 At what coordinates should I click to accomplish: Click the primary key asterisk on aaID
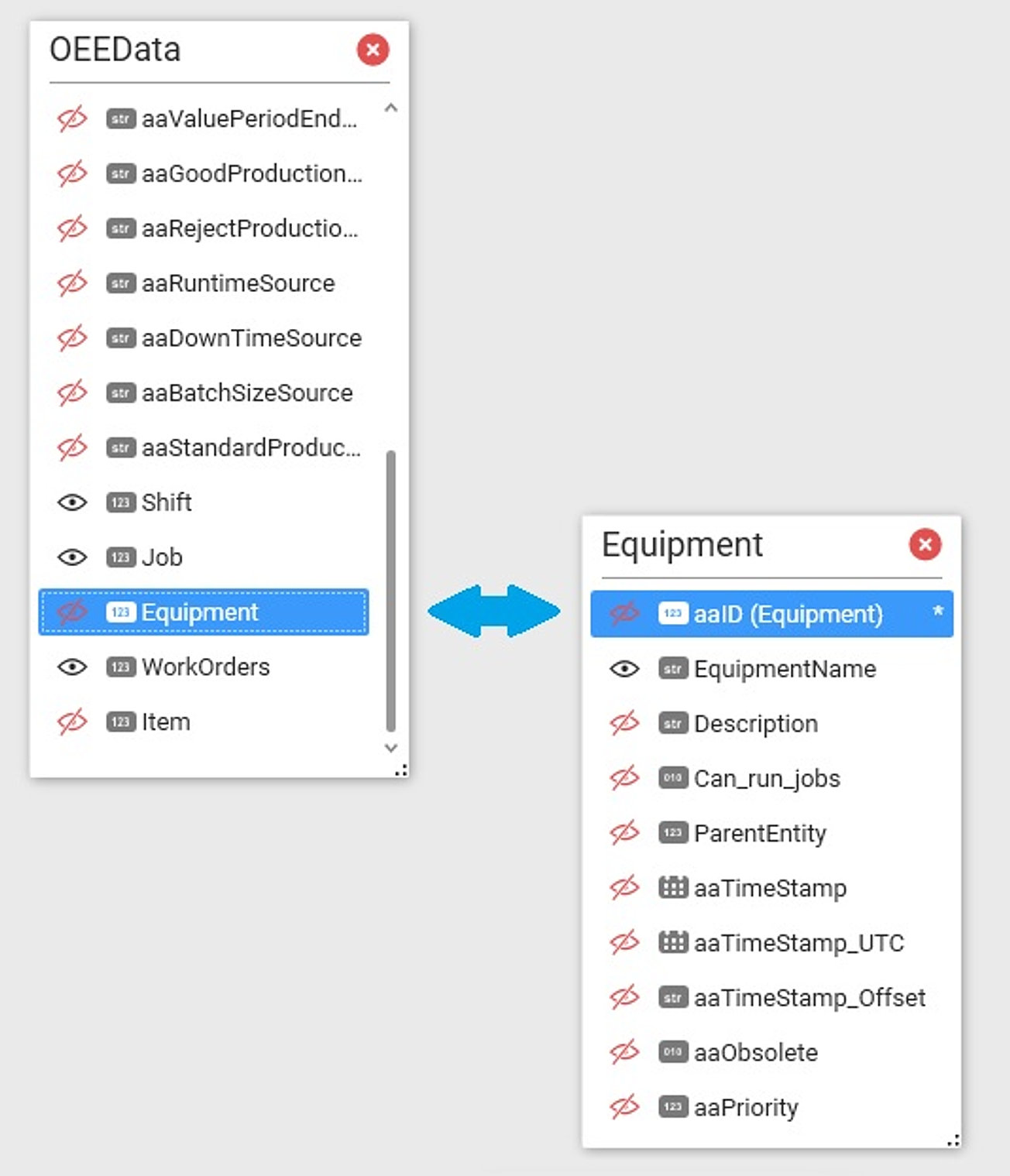click(x=938, y=612)
